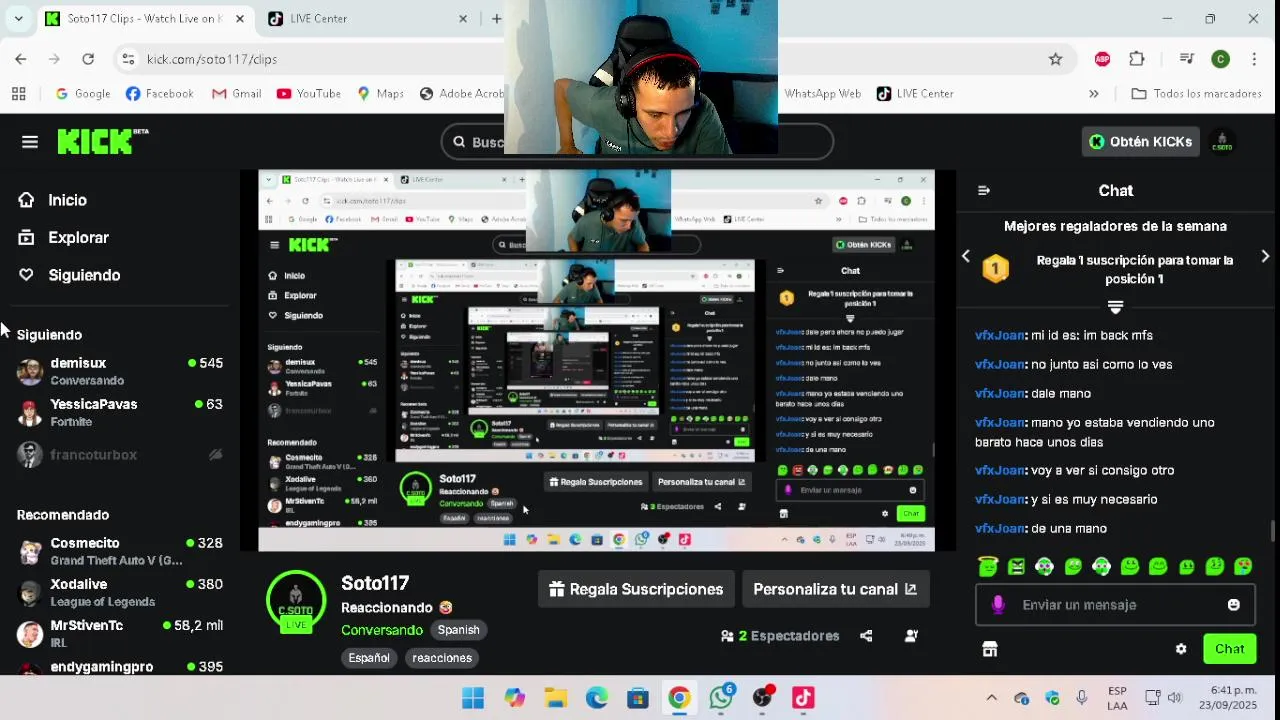The height and width of the screenshot is (720, 1280).
Task: Click the Español tag
Action: [x=369, y=658]
